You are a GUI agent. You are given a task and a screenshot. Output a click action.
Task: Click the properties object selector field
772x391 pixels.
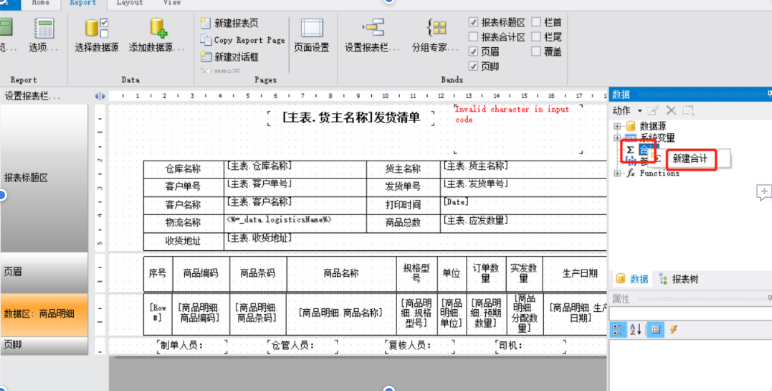pos(690,313)
